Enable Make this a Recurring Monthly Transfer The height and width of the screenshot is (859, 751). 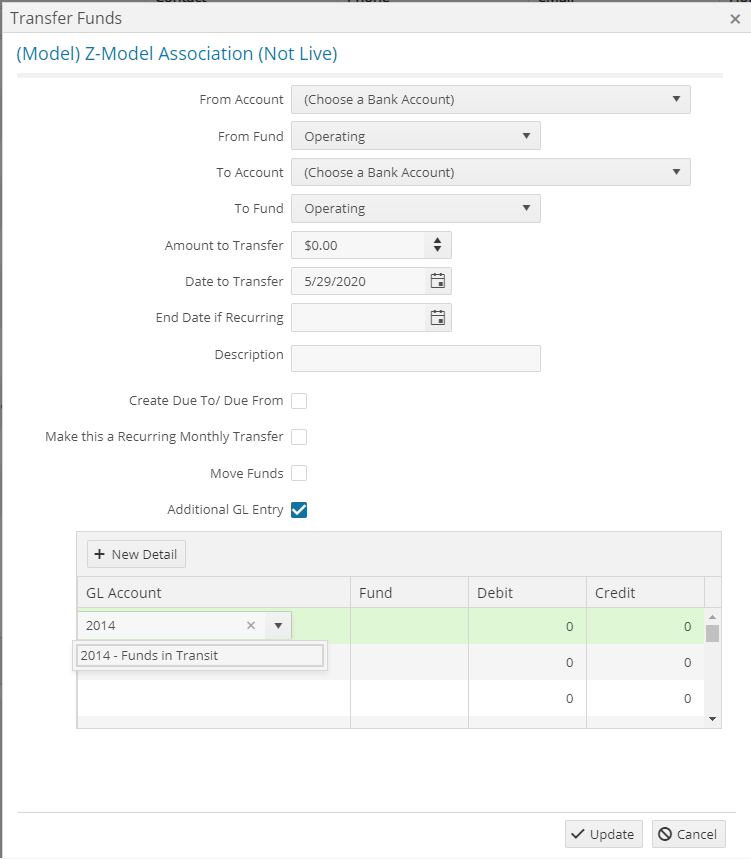(x=299, y=437)
